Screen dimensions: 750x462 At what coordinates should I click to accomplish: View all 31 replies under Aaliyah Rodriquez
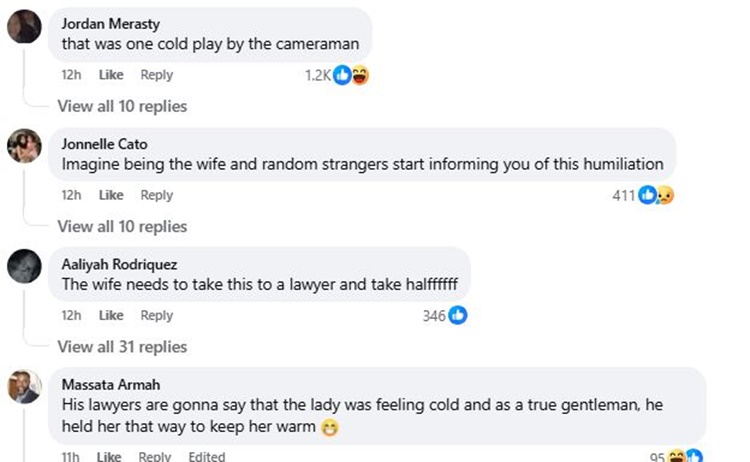[x=122, y=347]
